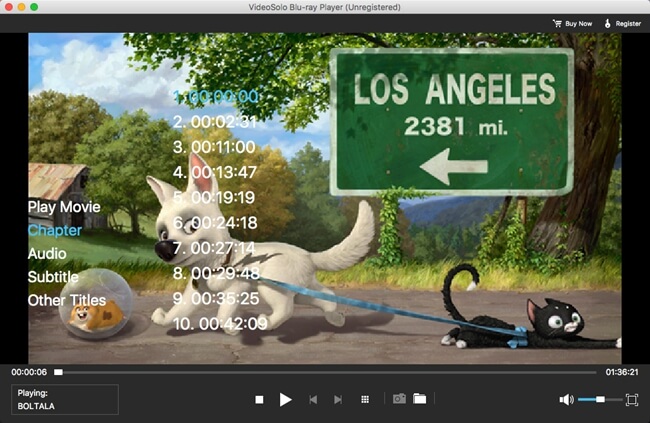
Task: Jump to chapter 5 at 00:19:19
Action: click(214, 197)
